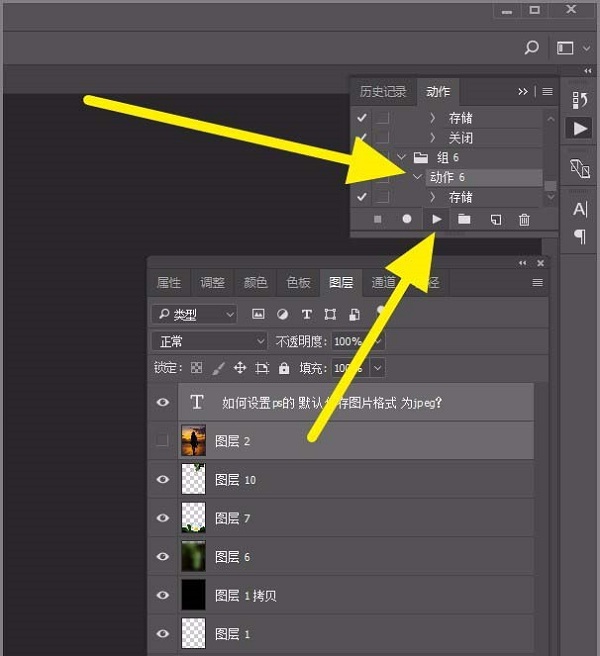Click the stop recording button in Actions

[377, 219]
